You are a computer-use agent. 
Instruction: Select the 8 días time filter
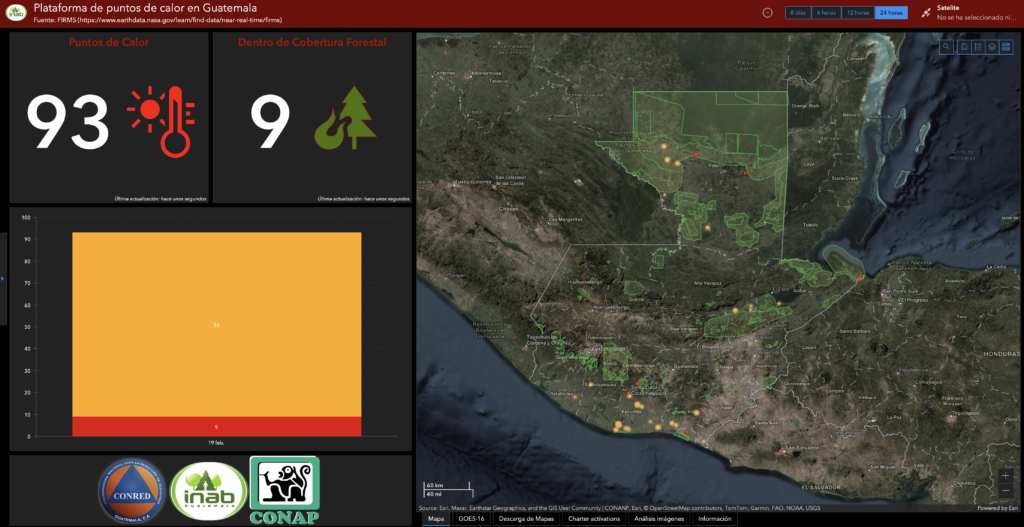797,13
